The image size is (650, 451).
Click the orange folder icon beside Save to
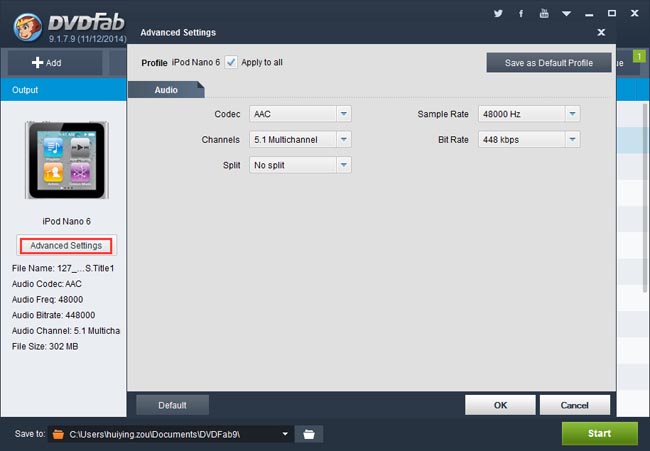tap(58, 434)
